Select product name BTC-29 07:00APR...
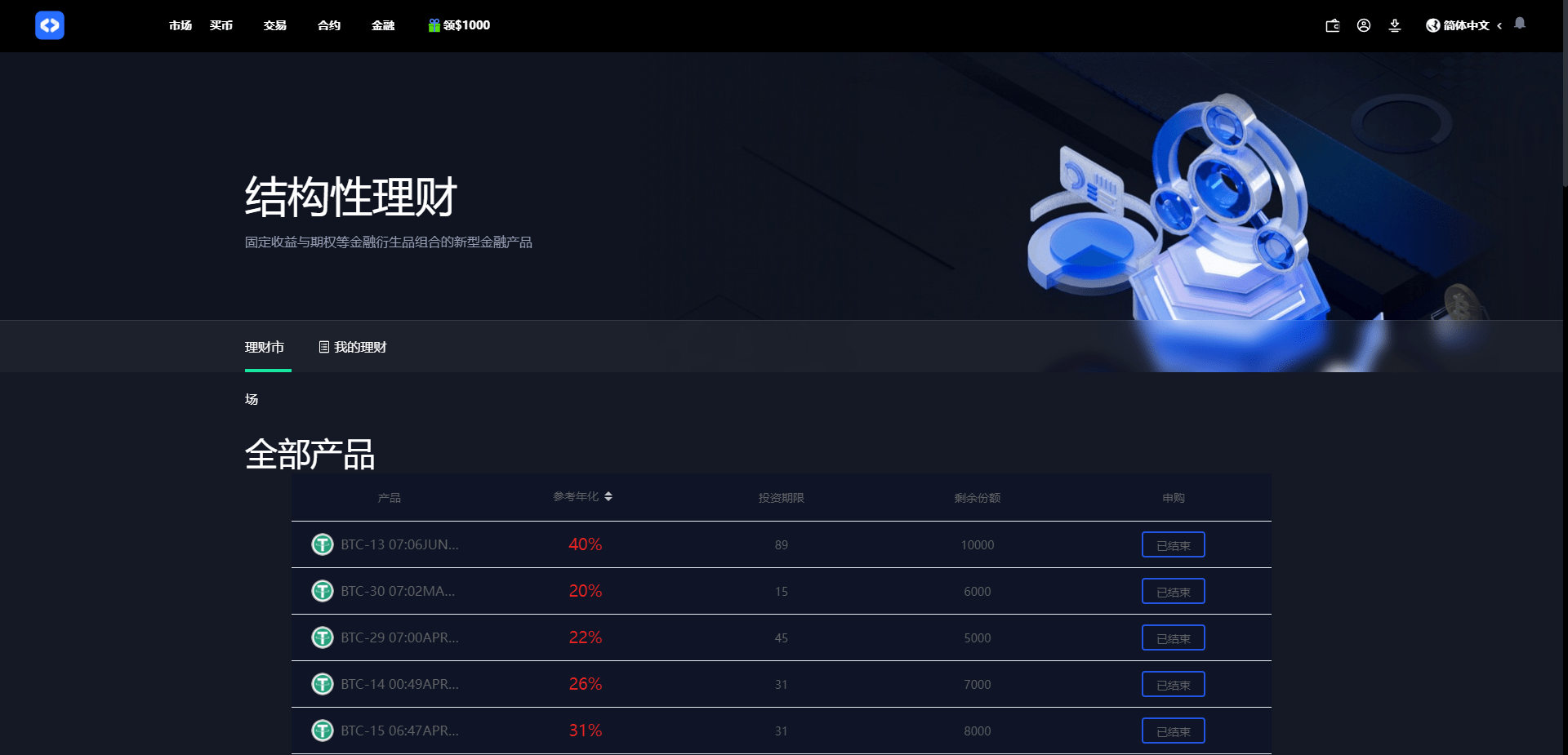 point(400,637)
